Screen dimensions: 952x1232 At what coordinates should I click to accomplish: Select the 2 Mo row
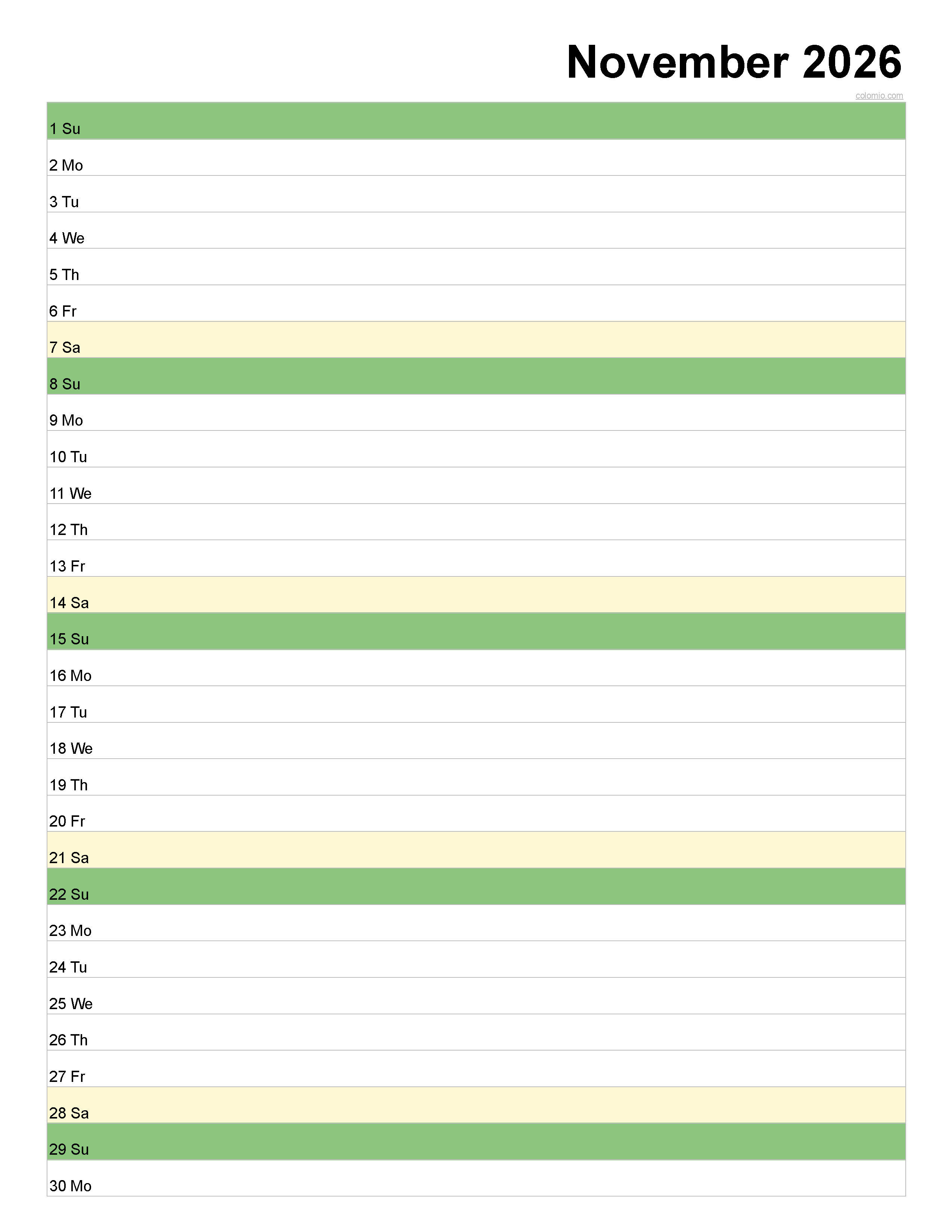point(476,158)
